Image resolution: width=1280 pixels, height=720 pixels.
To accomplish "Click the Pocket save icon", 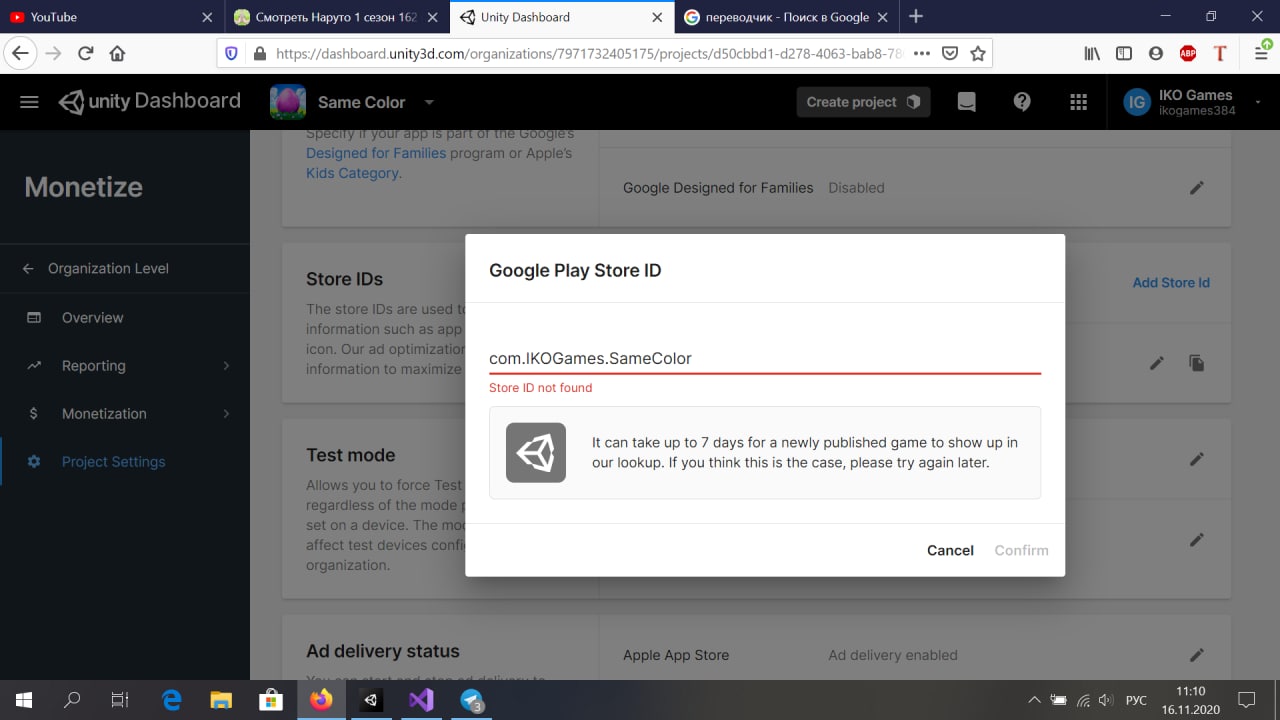I will click(951, 53).
